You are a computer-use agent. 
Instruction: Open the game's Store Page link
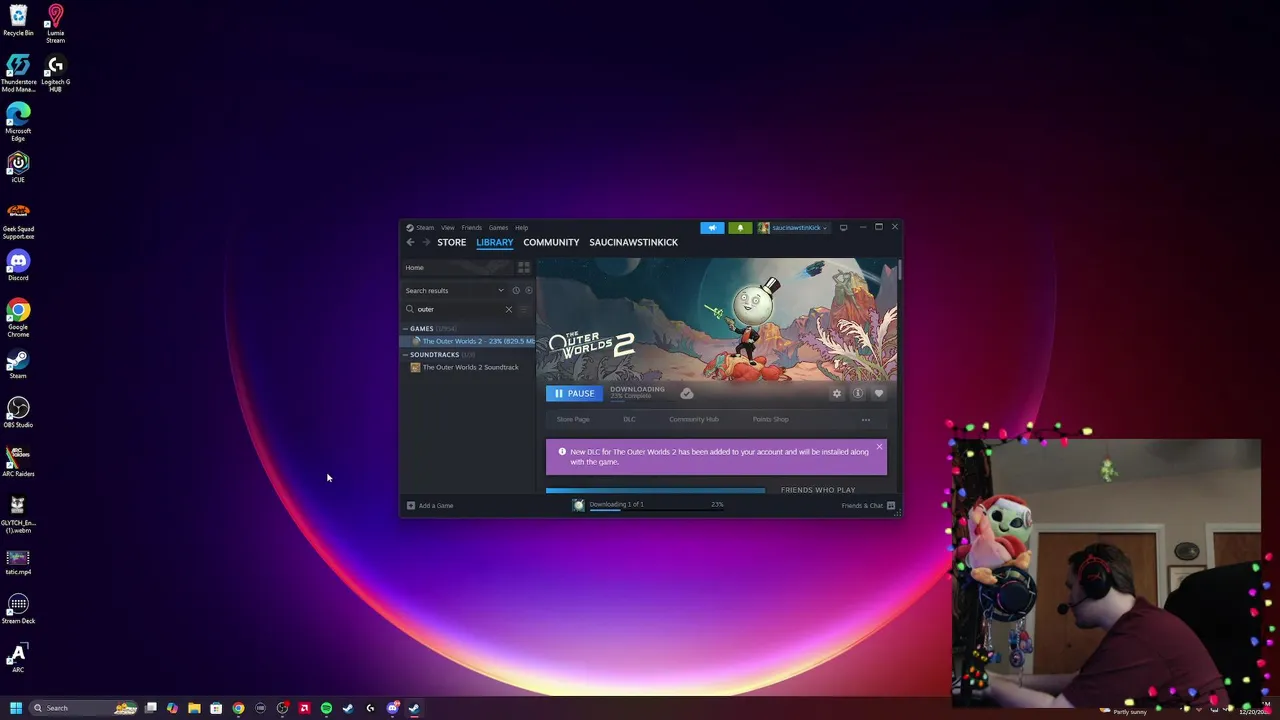coord(573,419)
